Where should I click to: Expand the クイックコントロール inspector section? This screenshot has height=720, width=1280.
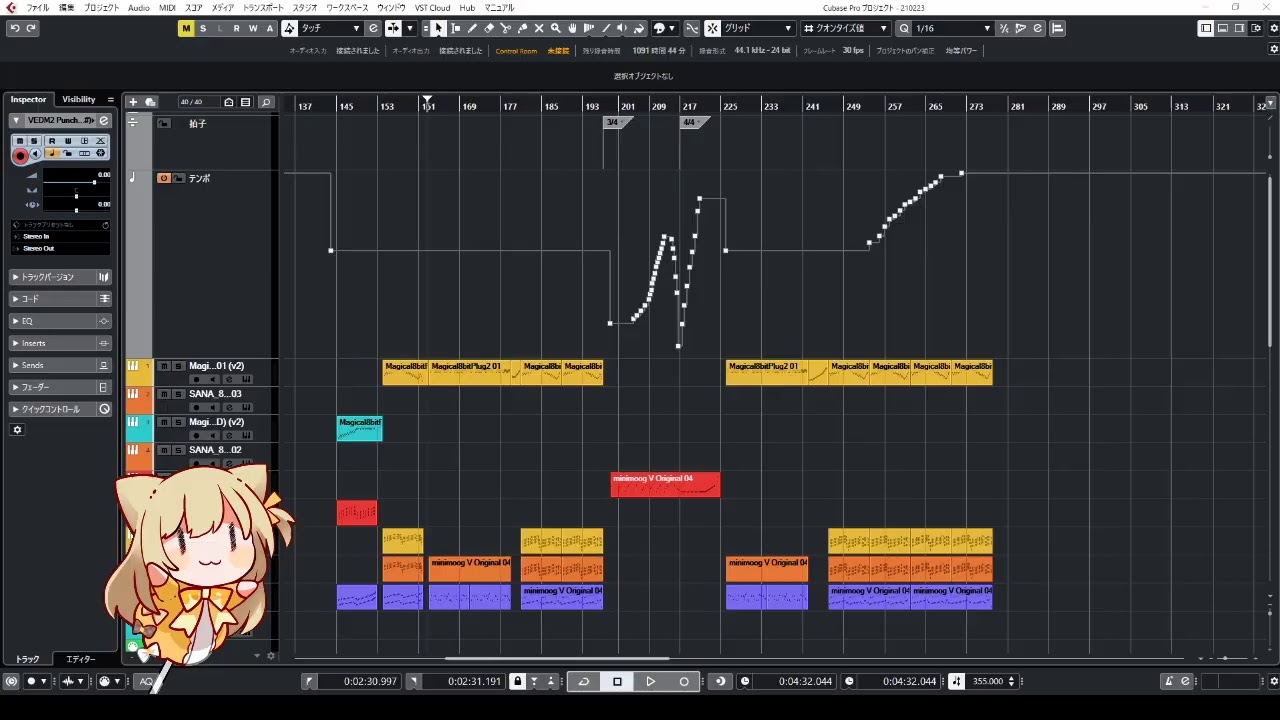click(x=60, y=409)
